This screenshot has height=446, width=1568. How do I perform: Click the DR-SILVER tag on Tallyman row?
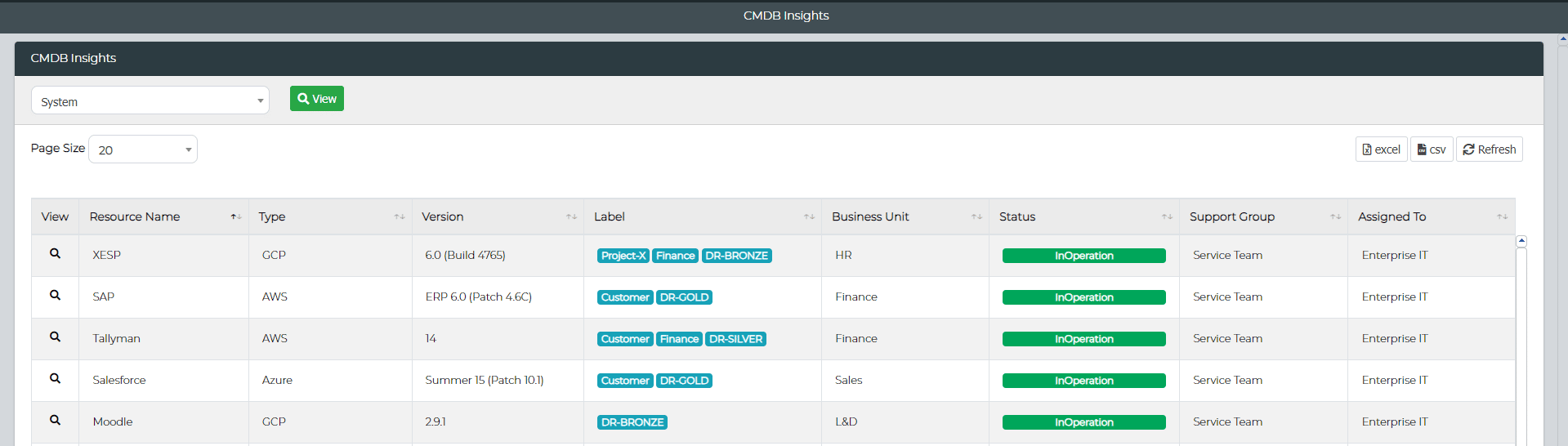(735, 339)
